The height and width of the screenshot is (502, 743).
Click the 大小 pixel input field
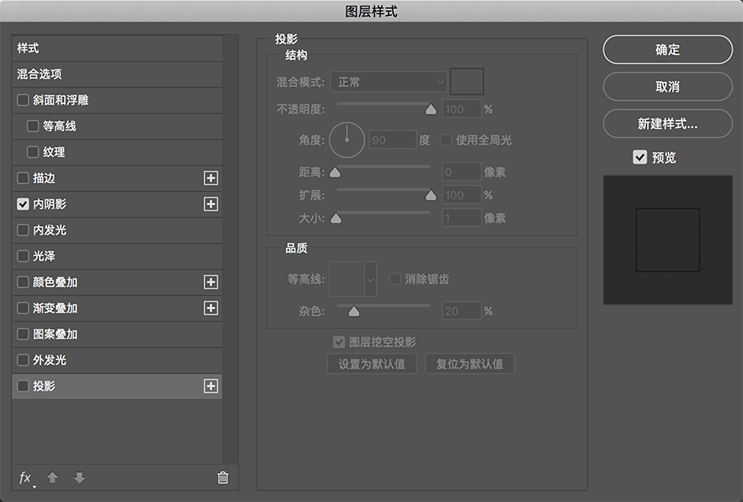pyautogui.click(x=462, y=218)
